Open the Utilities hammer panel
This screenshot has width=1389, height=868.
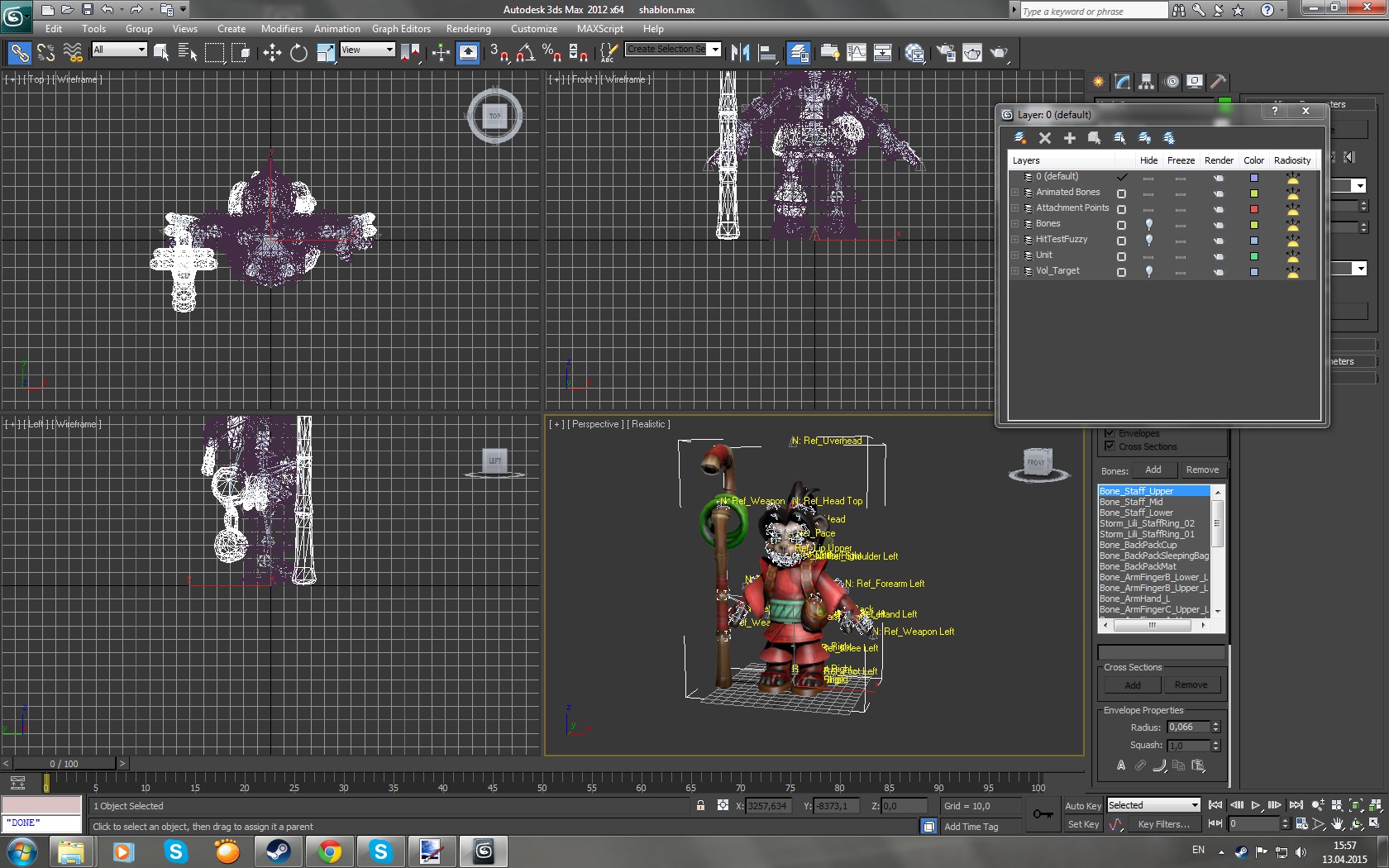(x=1218, y=82)
